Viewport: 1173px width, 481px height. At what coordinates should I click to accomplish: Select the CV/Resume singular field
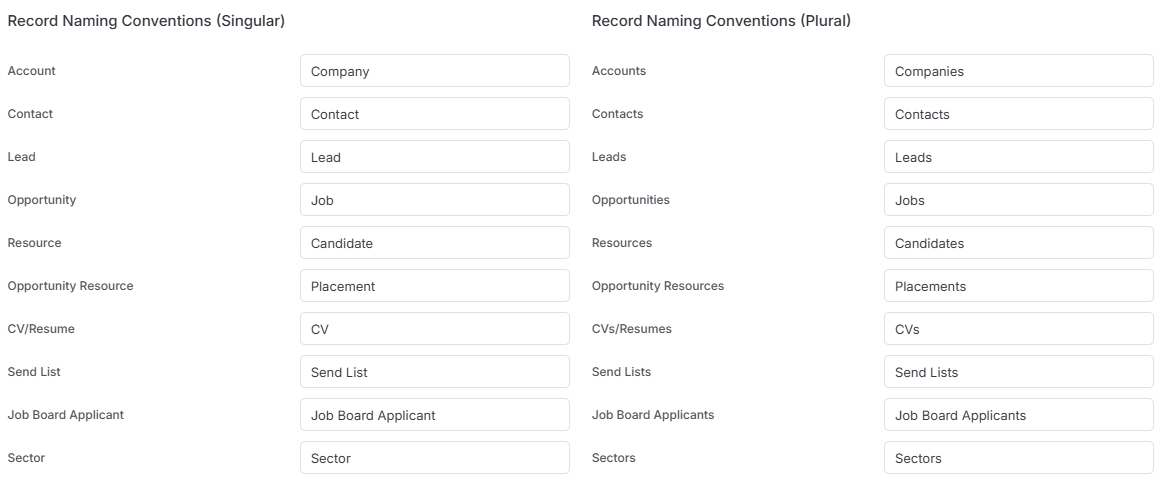pos(435,329)
